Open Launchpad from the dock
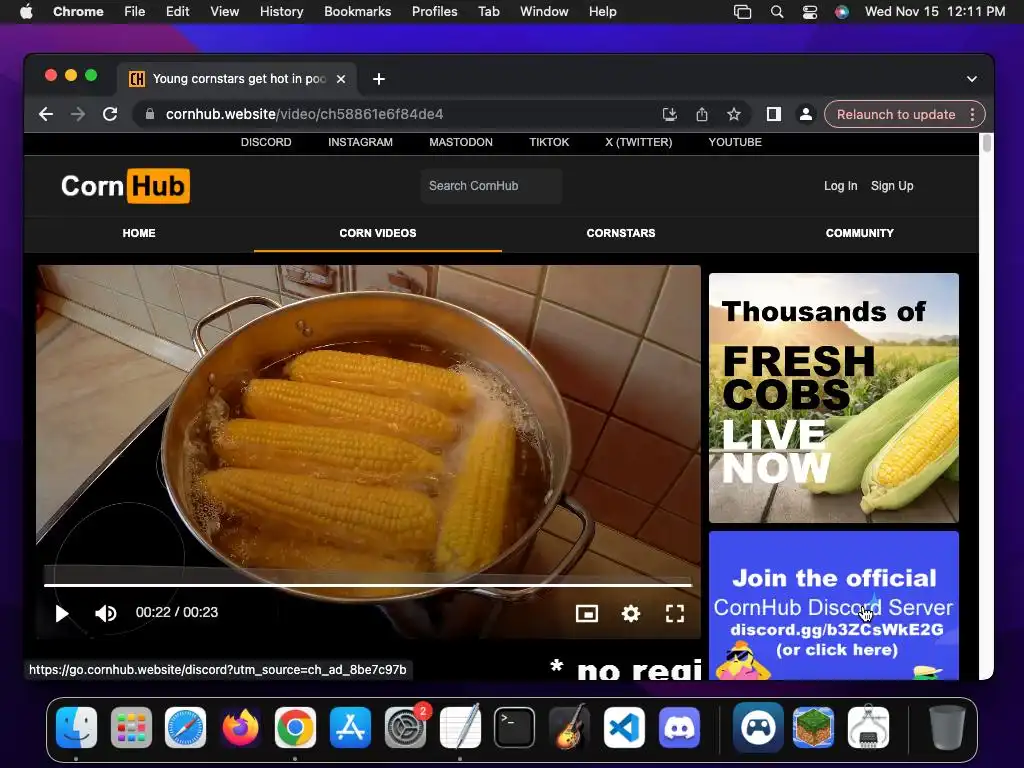Viewport: 1024px width, 768px height. pos(131,728)
